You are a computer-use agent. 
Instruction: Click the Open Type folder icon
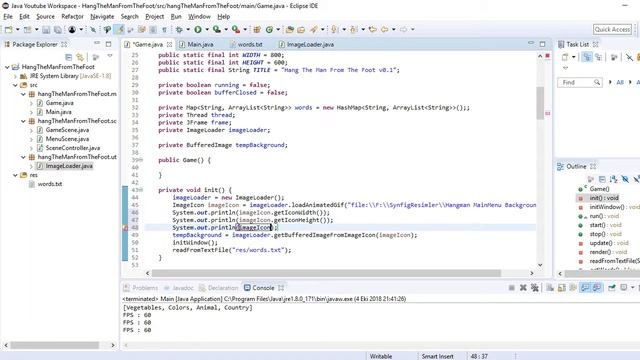pos(290,29)
